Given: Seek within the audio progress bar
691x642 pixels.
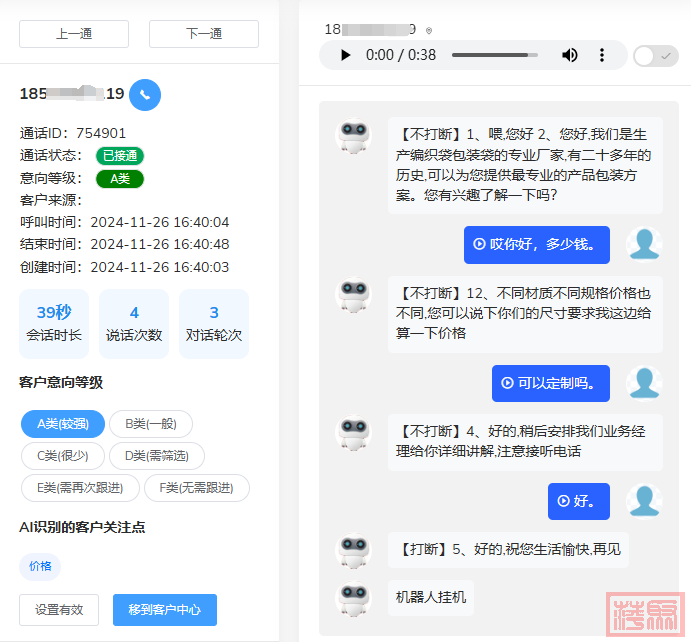Looking at the screenshot, I should pyautogui.click(x=495, y=55).
